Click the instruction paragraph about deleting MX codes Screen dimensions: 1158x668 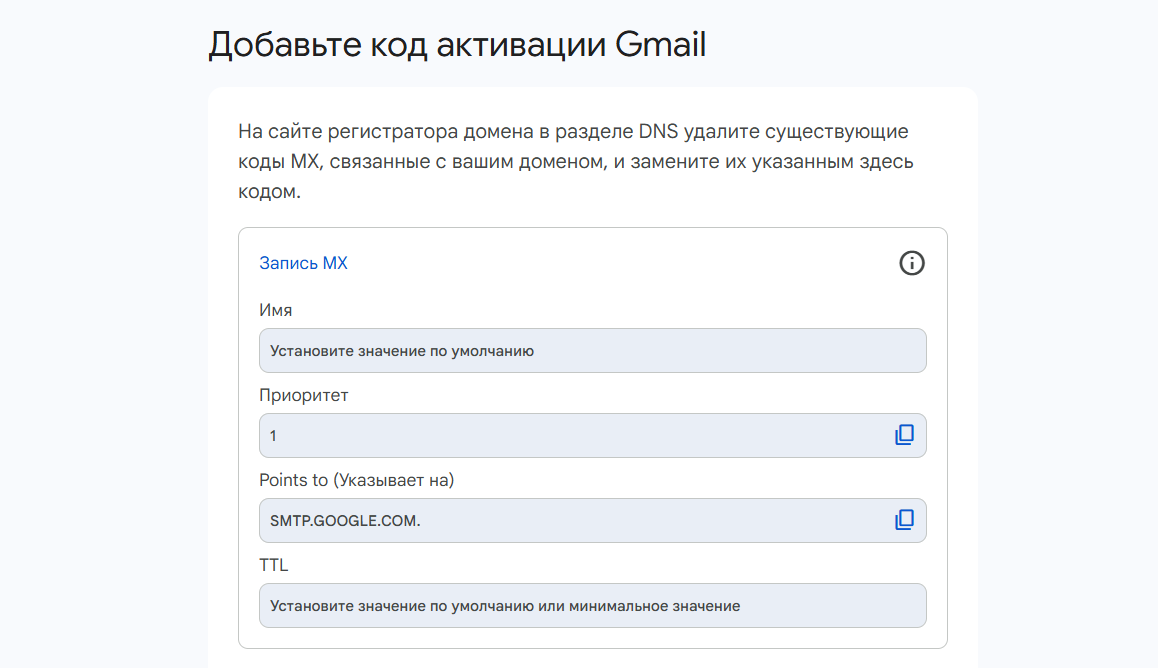click(x=576, y=161)
